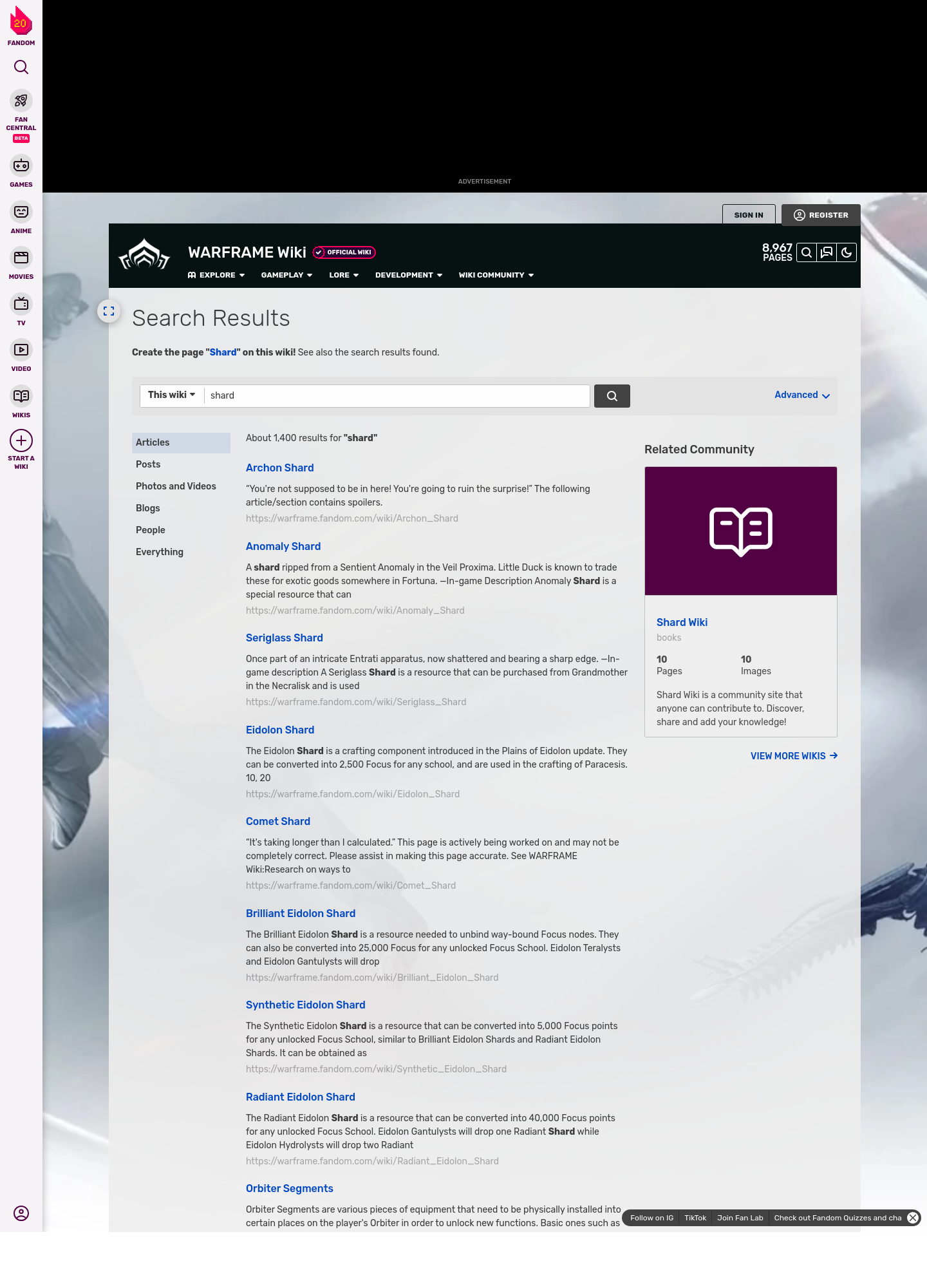Open the Eidolon Shard result title

(x=279, y=730)
